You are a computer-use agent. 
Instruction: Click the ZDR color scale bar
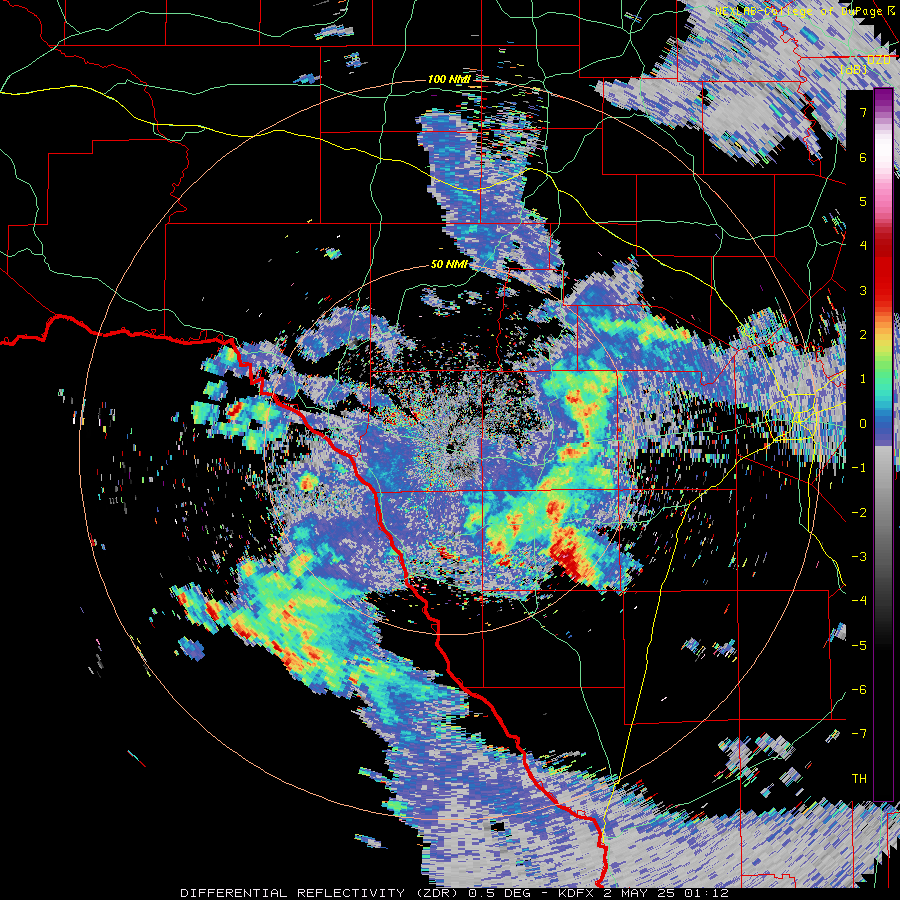[883, 445]
